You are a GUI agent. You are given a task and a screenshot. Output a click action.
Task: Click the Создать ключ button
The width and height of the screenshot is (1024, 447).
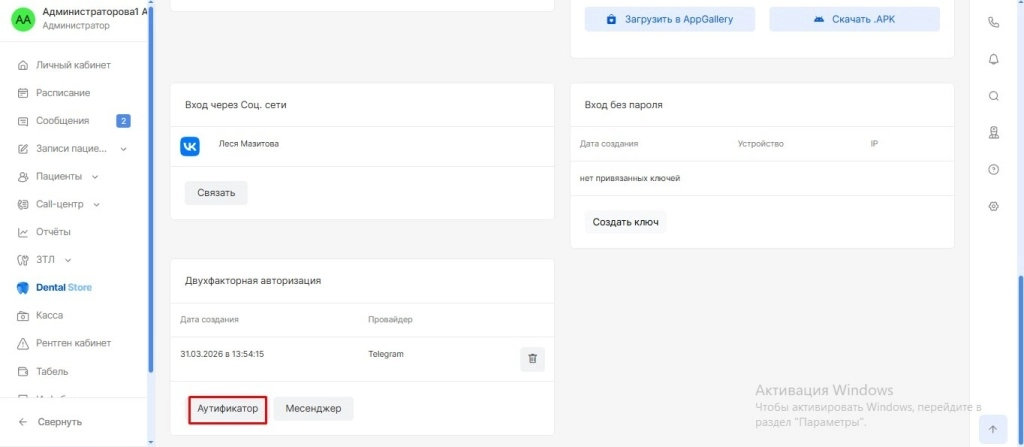tap(625, 222)
